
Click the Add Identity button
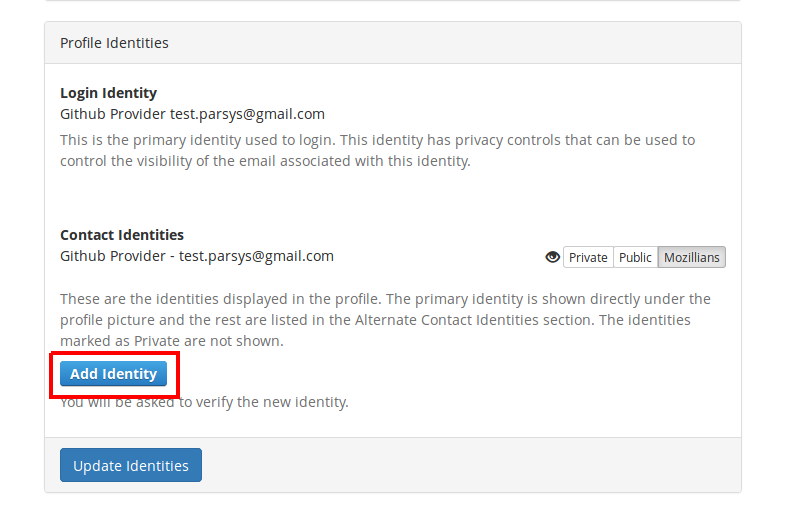click(x=113, y=374)
